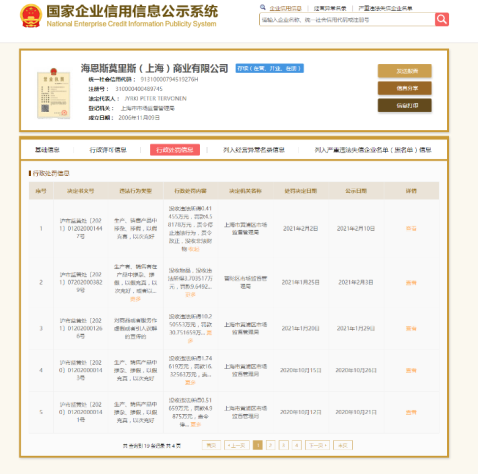Click the red search magnifier button
478x474 pixels.
tap(442, 19)
